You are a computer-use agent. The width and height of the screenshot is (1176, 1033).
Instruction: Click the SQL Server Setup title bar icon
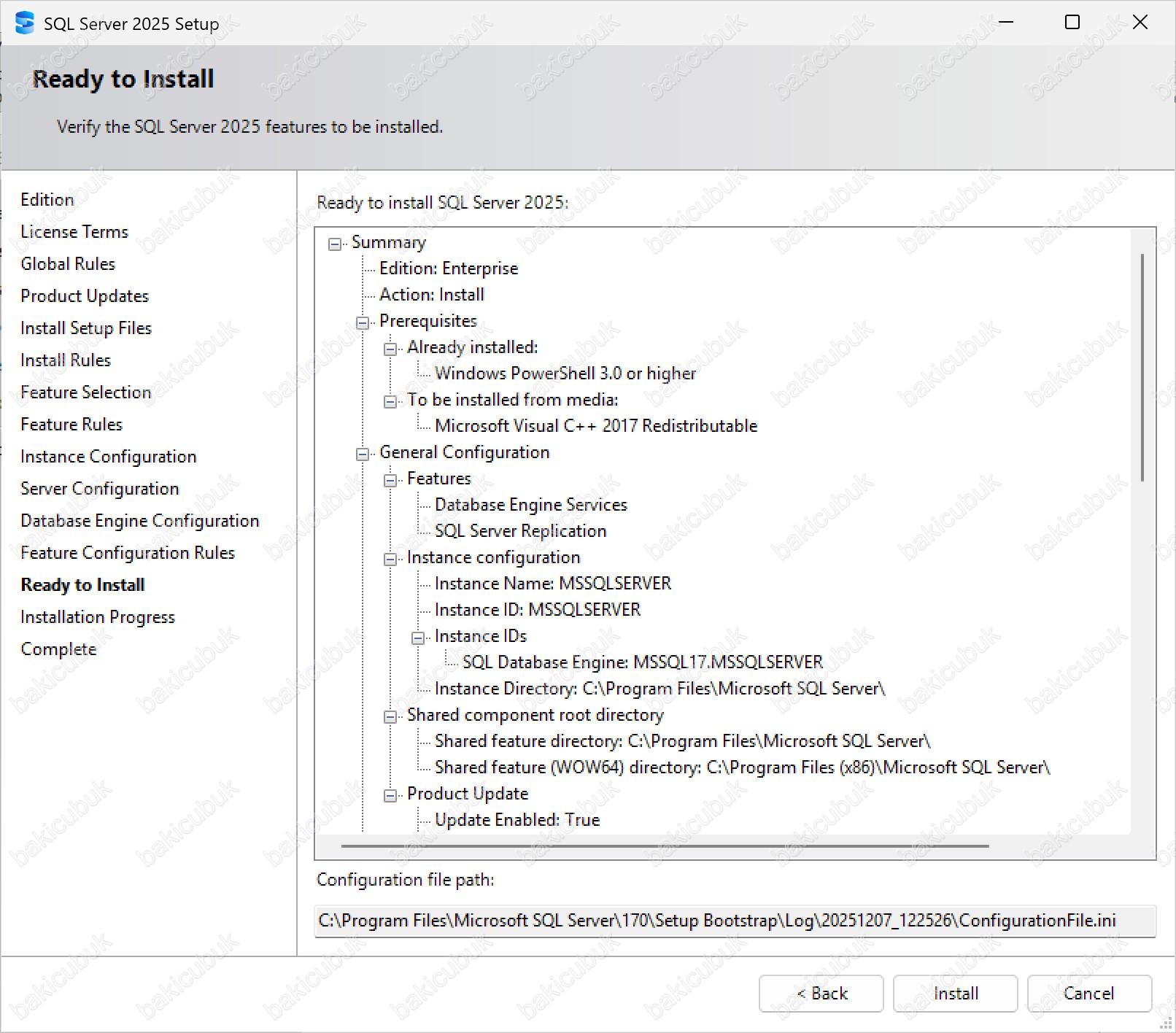tap(24, 23)
